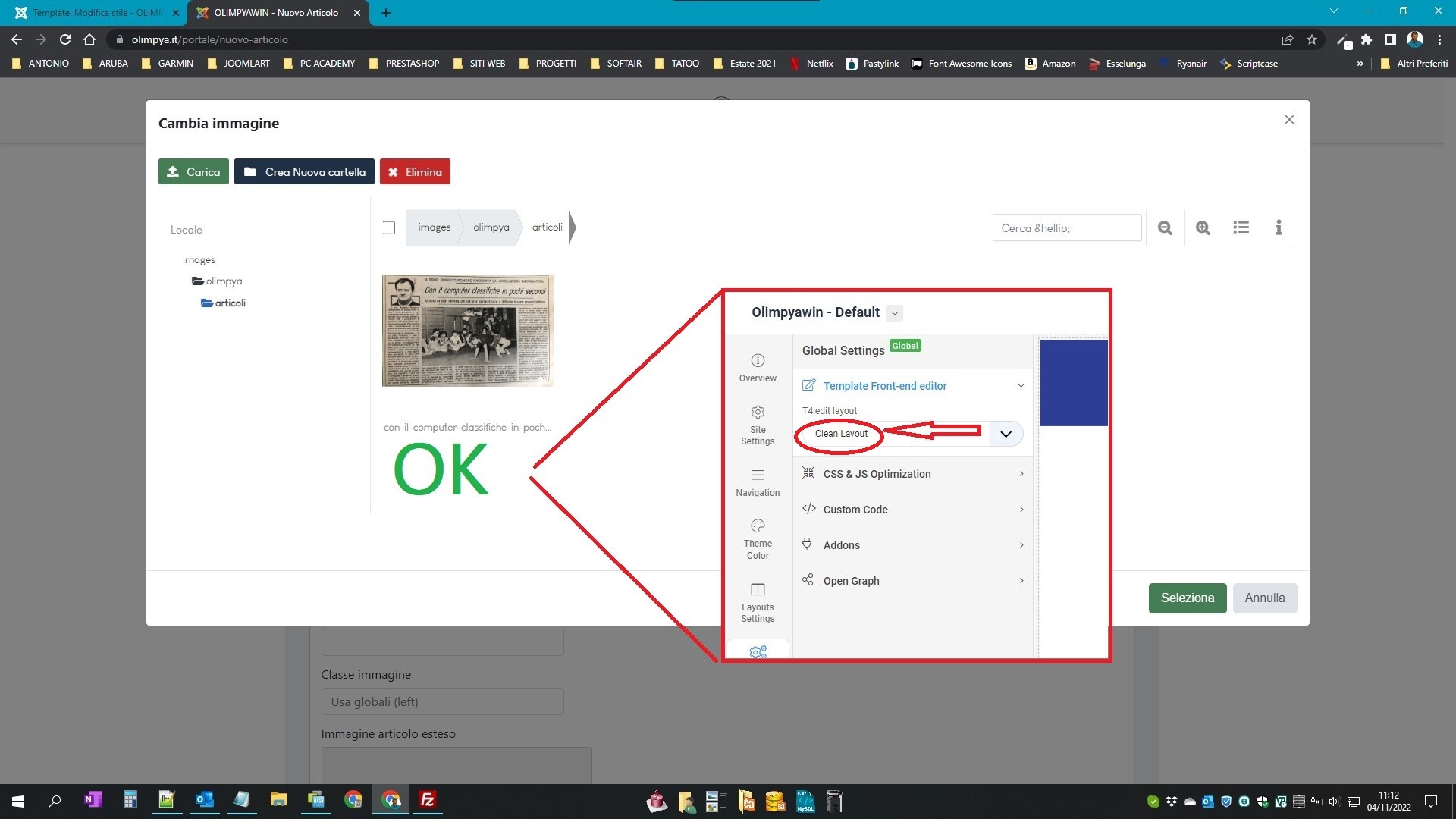Open FileZilla from the taskbar
This screenshot has height=819, width=1456.
[x=428, y=800]
